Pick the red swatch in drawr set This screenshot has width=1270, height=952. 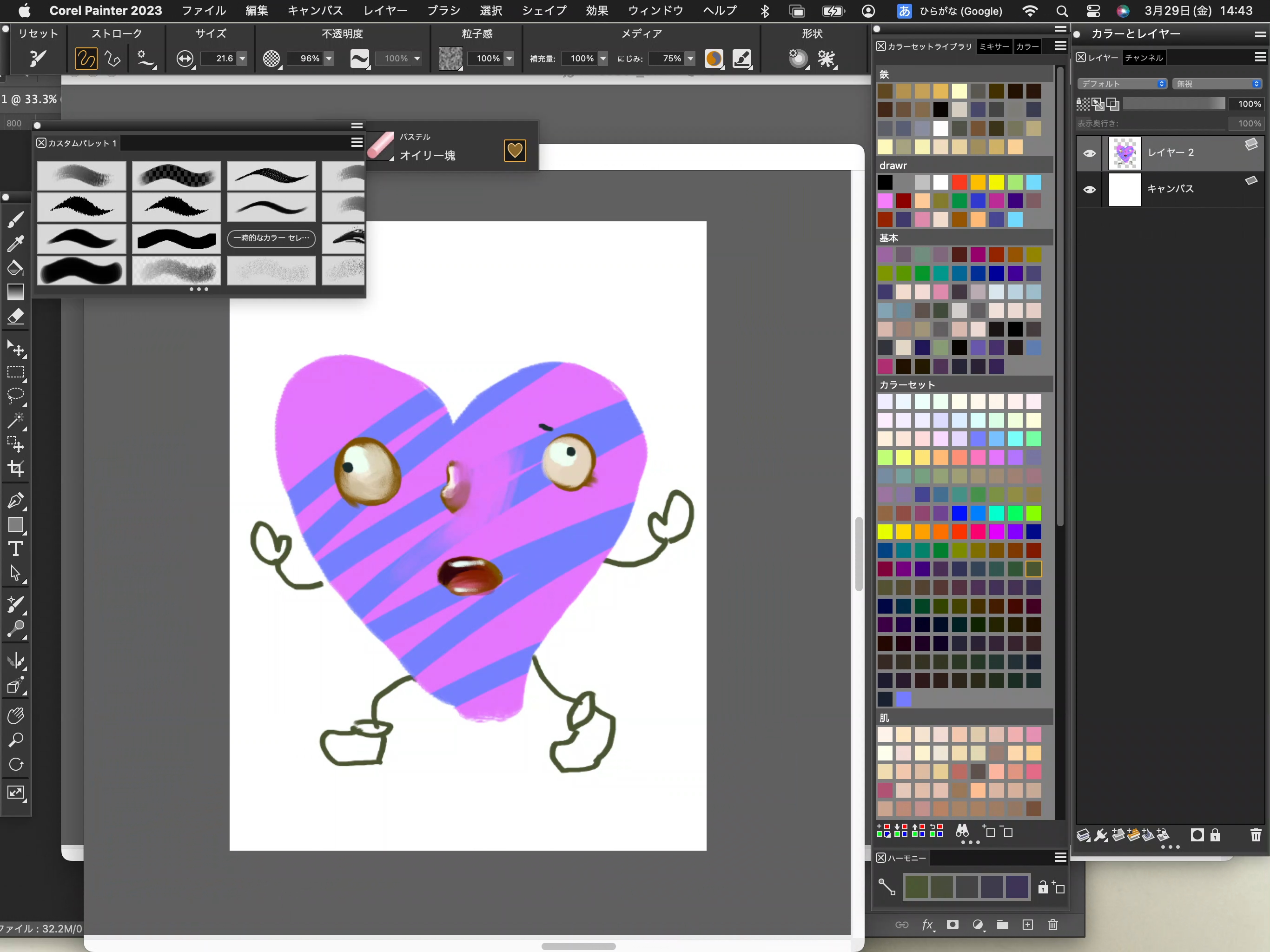point(959,182)
